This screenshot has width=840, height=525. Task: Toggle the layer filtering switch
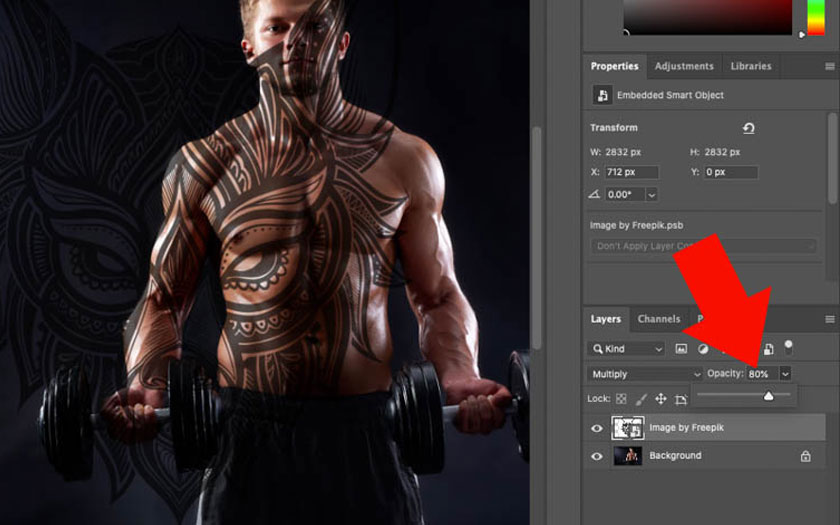(788, 347)
